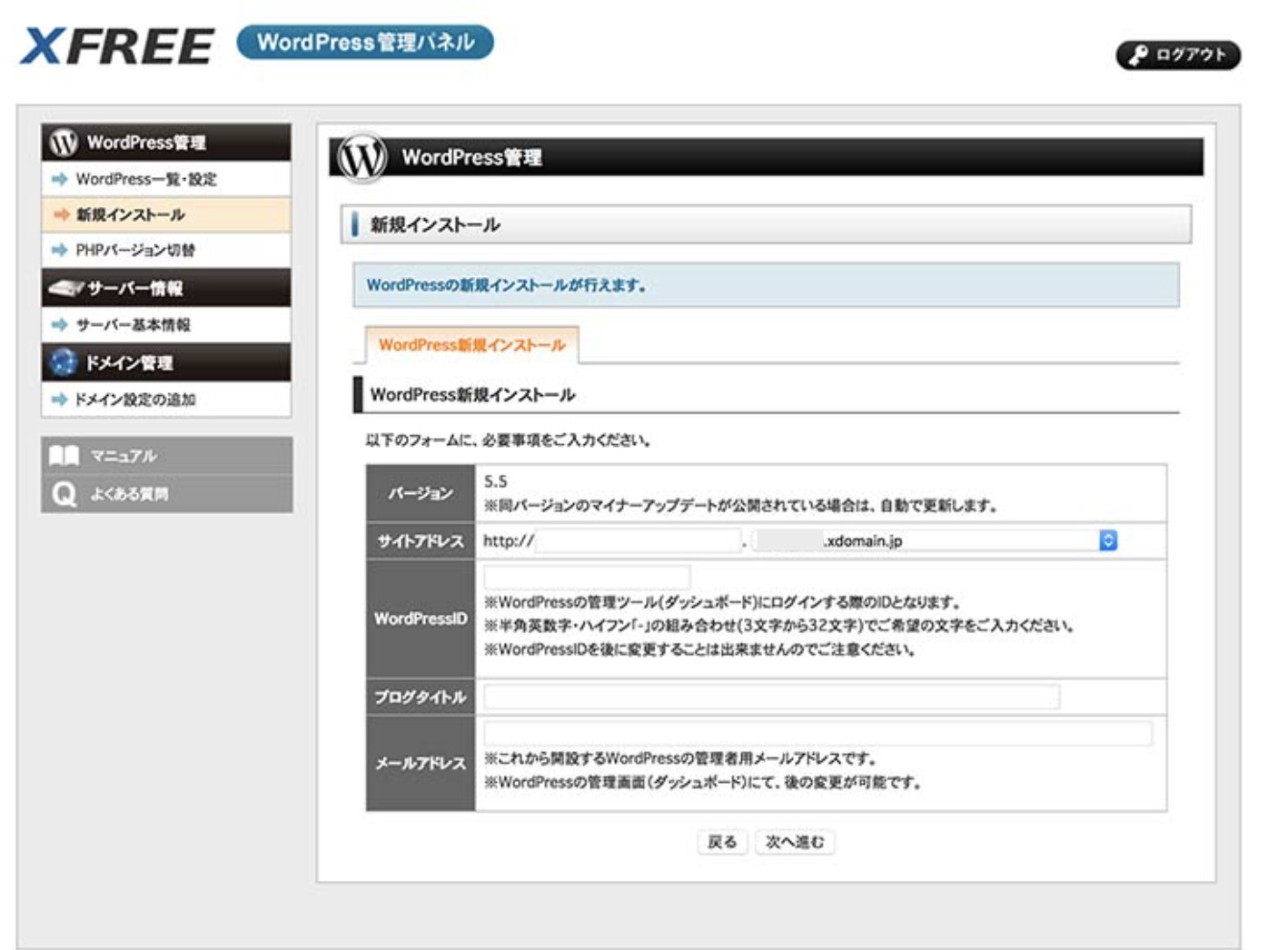Click the WordPressID input field
Image resolution: width=1288 pixels, height=950 pixels.
coord(587,577)
